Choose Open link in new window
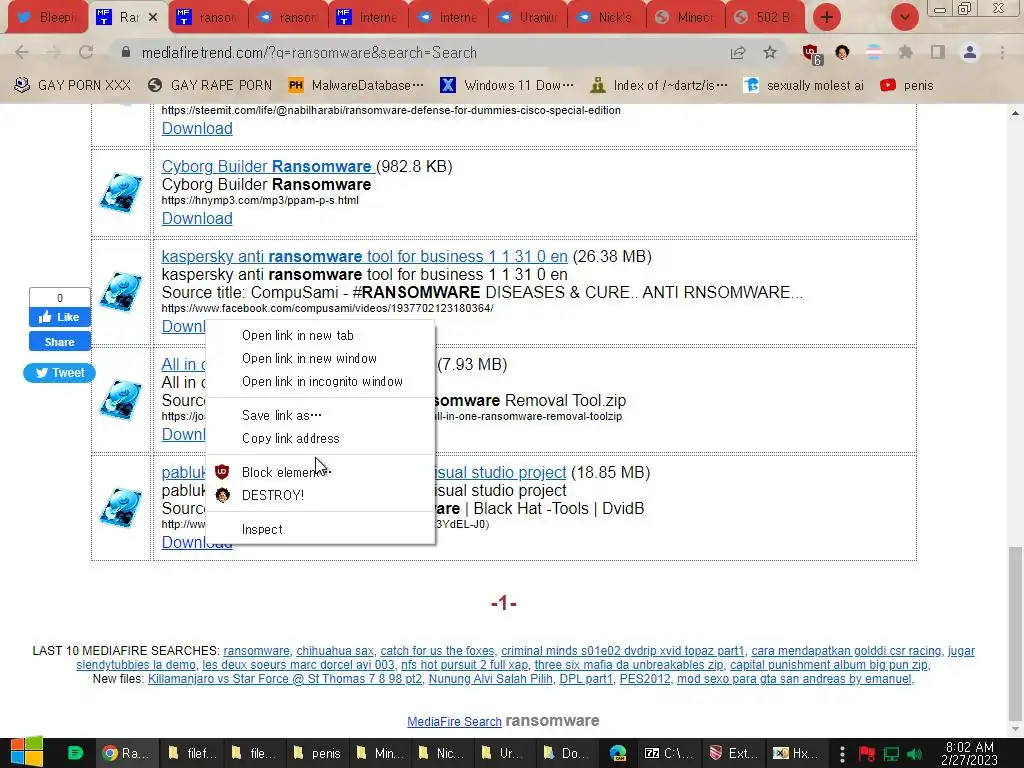Screen dimensions: 1024x768 (320, 358)
